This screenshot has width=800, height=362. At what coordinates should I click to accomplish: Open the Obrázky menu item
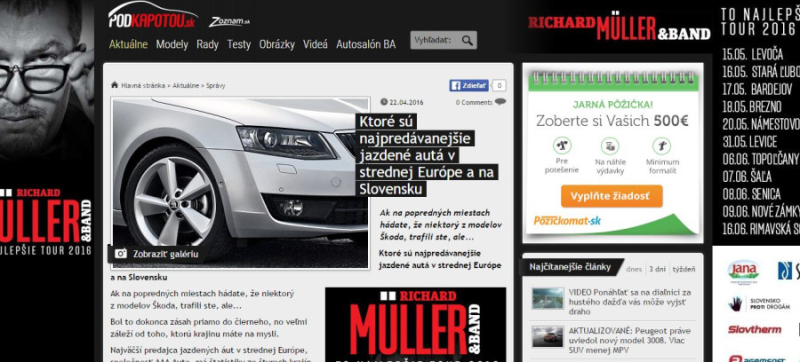point(277,44)
